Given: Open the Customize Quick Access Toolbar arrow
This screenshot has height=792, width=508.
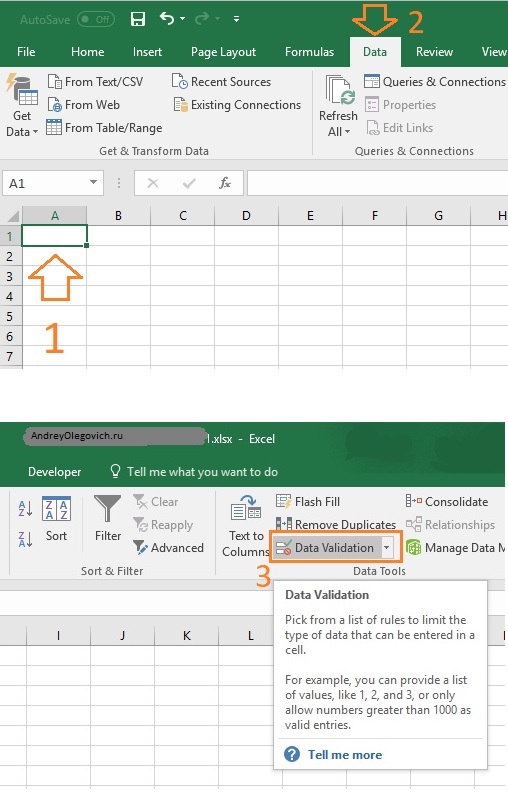Looking at the screenshot, I should click(x=236, y=19).
